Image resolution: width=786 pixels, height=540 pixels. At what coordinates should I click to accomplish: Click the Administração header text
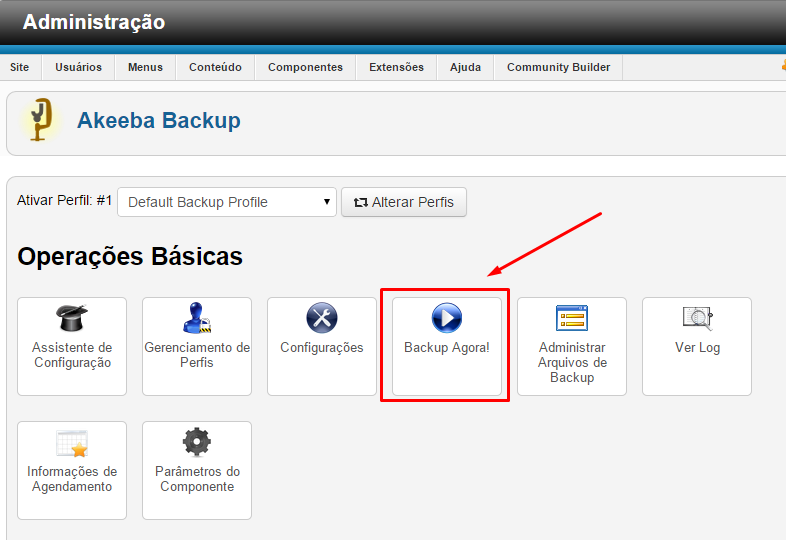click(x=94, y=23)
